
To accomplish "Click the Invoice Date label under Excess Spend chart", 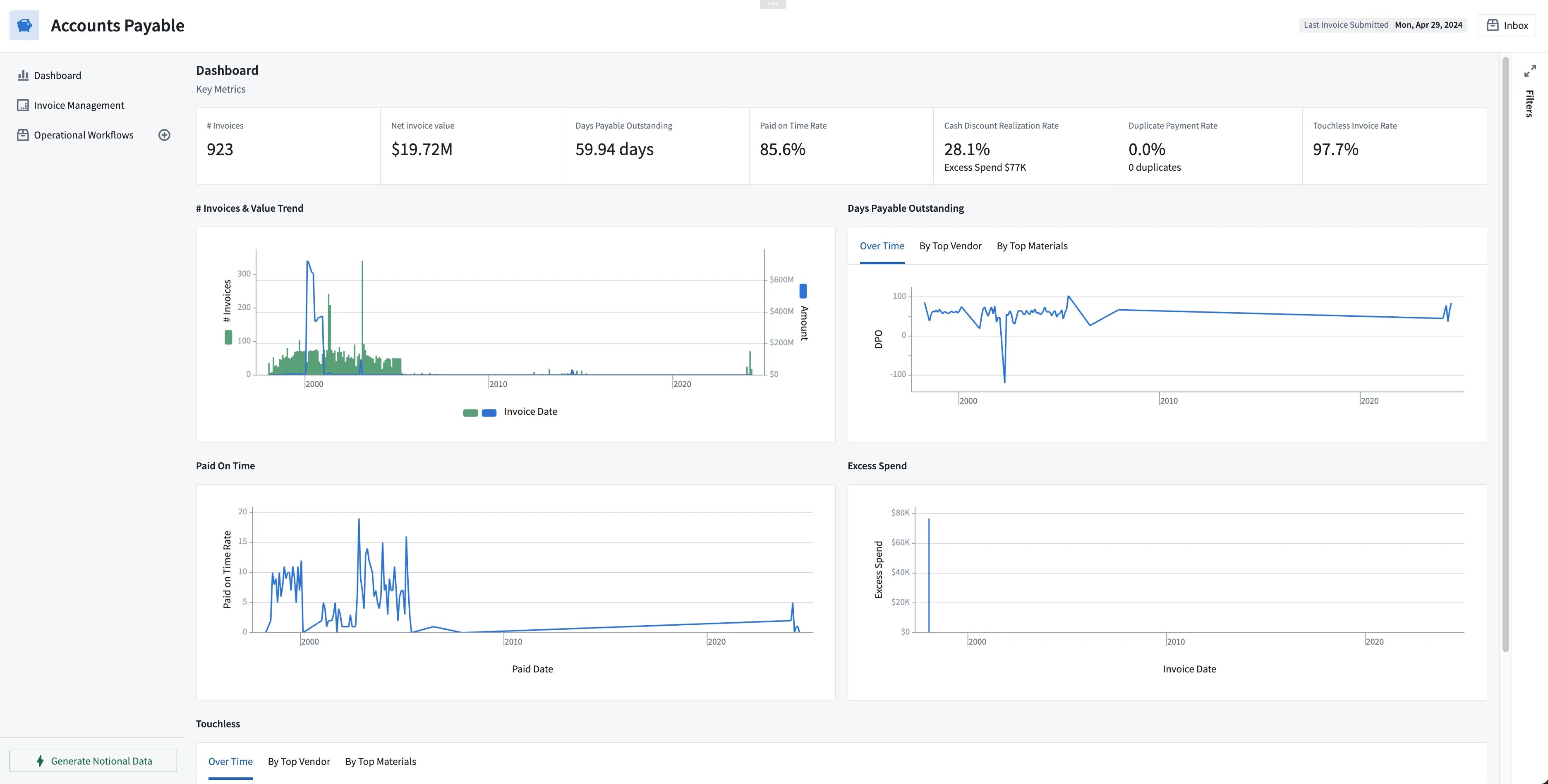I will pos(1189,669).
